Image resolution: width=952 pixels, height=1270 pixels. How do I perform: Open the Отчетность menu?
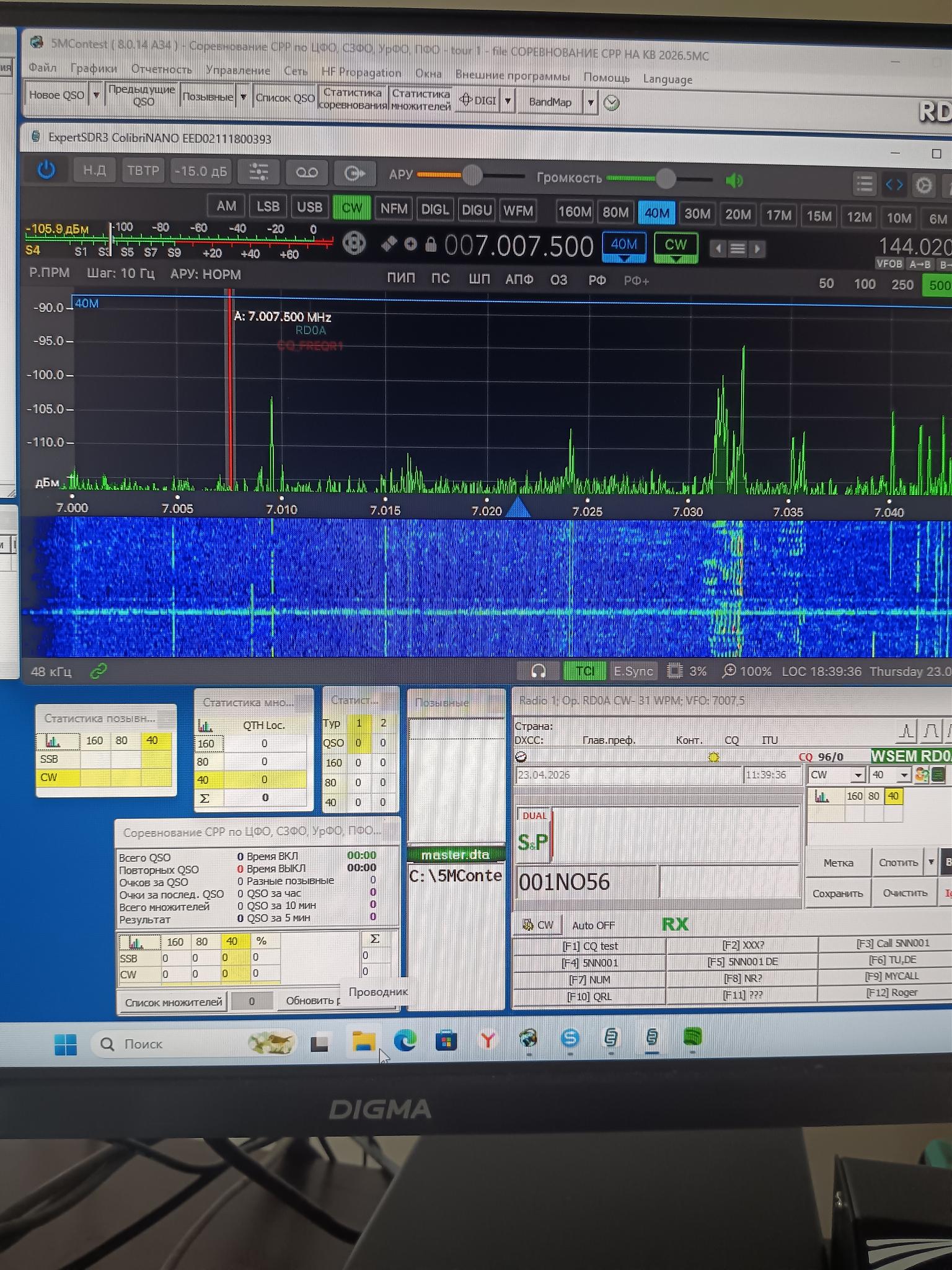161,69
